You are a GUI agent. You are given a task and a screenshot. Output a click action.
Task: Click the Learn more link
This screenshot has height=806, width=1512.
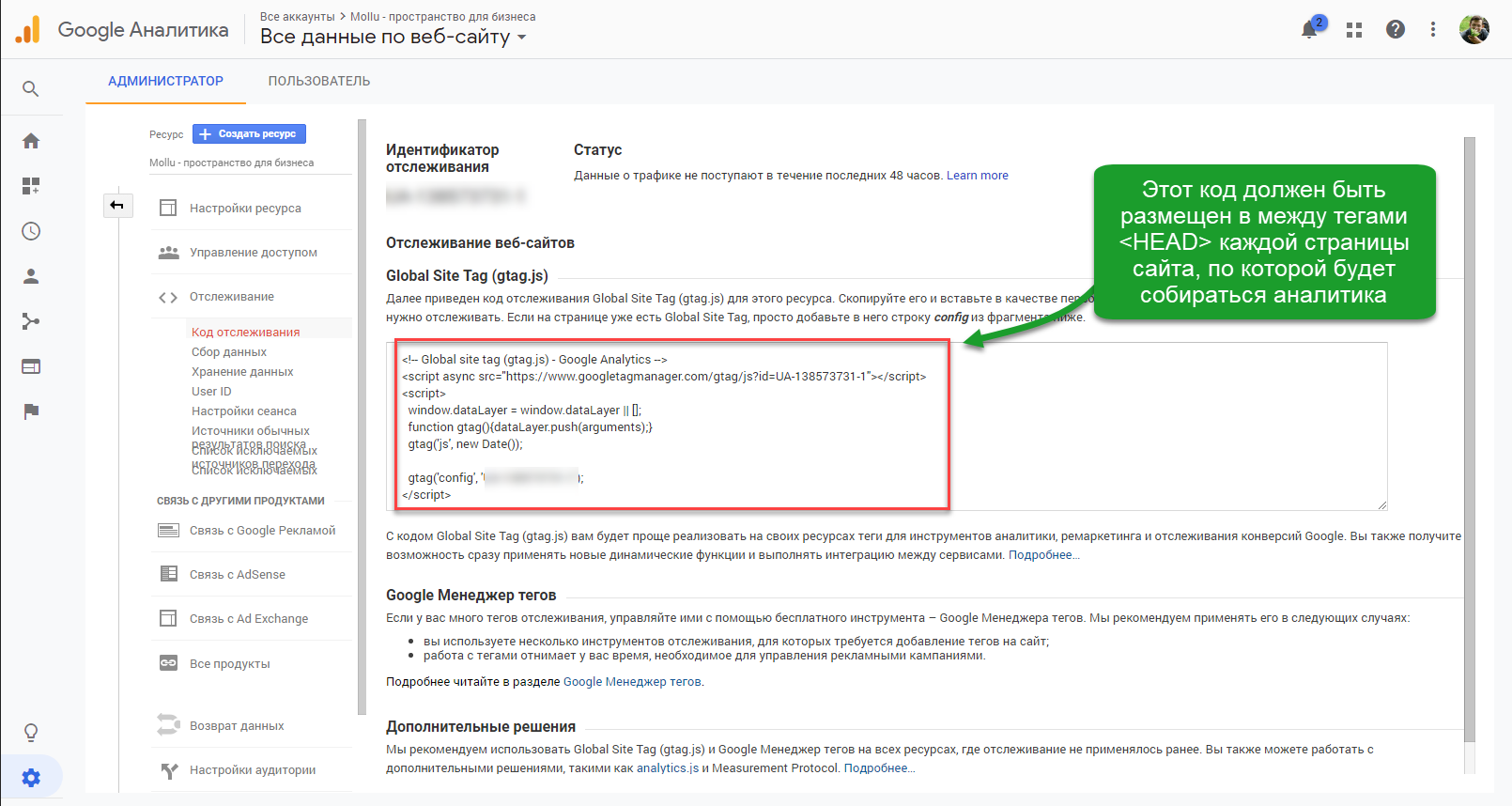click(x=978, y=176)
